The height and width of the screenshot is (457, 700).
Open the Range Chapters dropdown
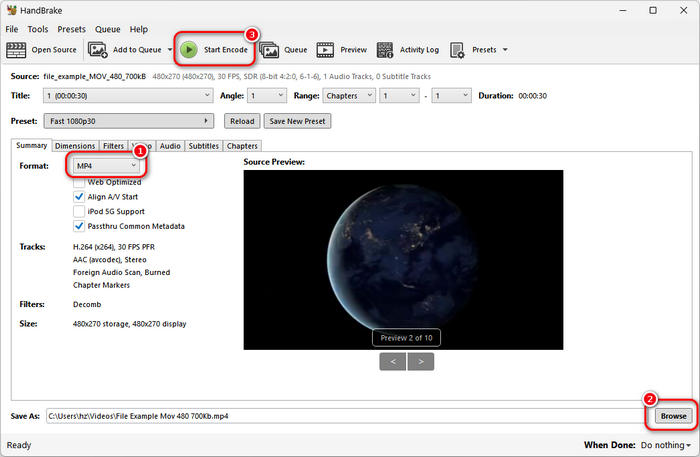click(x=349, y=96)
